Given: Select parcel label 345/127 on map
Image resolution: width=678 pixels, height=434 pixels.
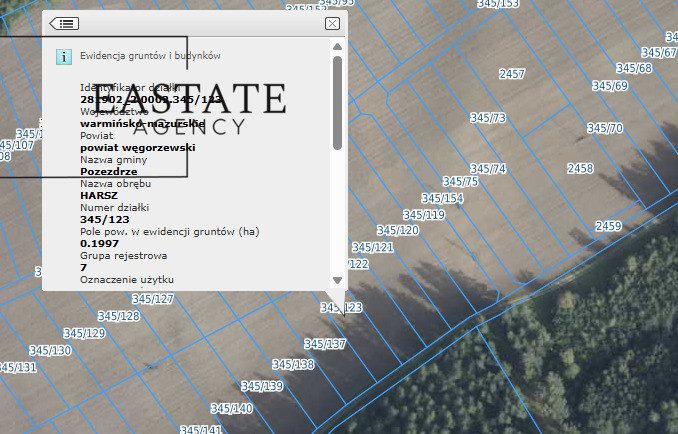Looking at the screenshot, I should [153, 299].
